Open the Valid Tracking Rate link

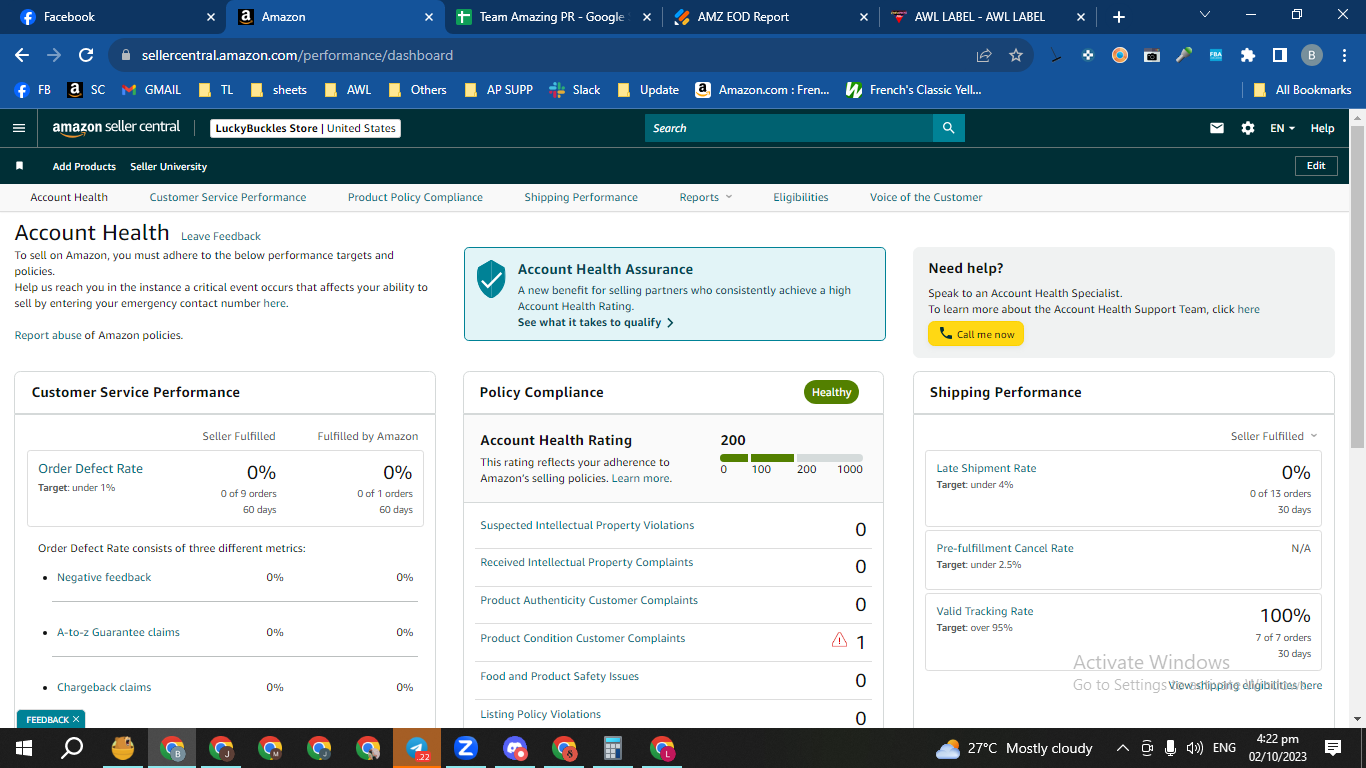click(985, 611)
